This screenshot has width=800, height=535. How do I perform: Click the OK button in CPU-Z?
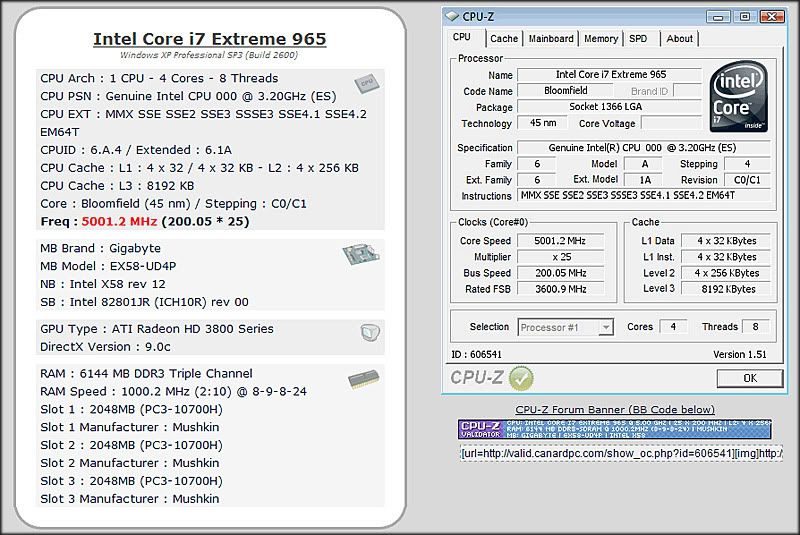coord(749,378)
